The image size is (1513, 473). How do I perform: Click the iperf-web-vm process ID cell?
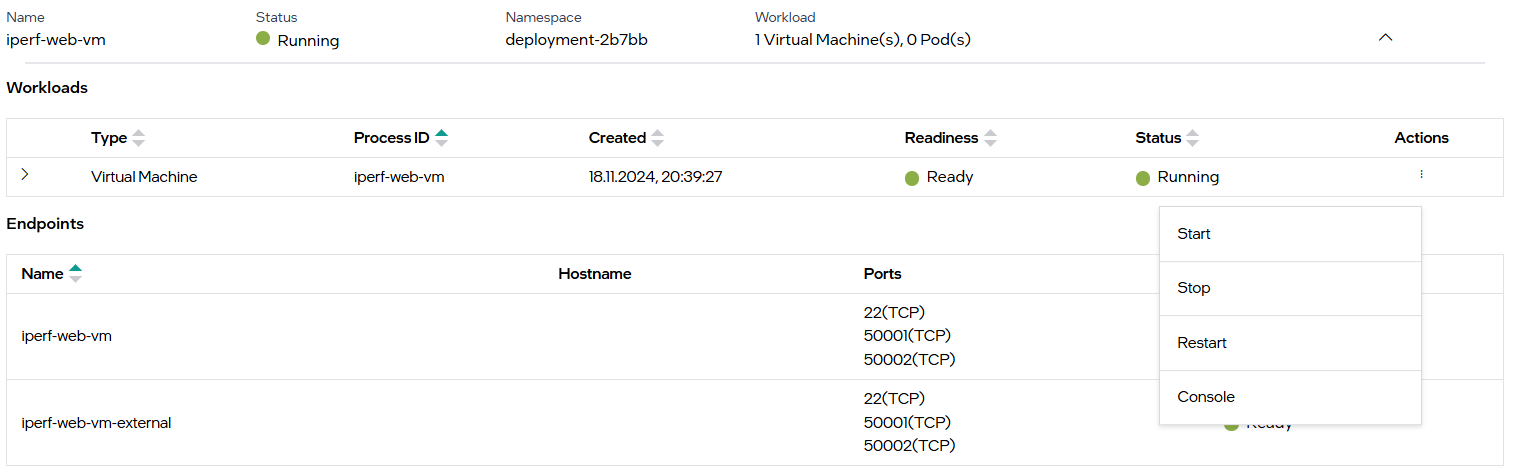tap(399, 177)
